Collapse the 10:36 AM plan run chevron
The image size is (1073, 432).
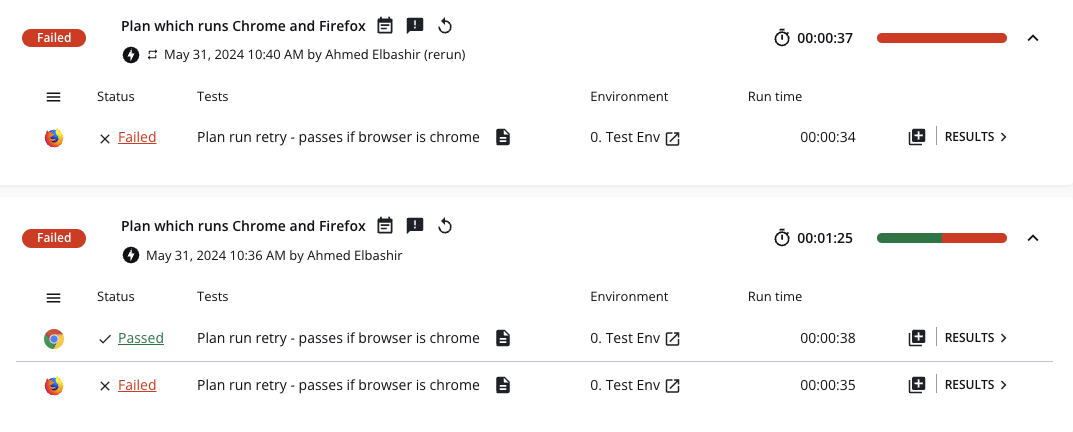click(x=1033, y=238)
